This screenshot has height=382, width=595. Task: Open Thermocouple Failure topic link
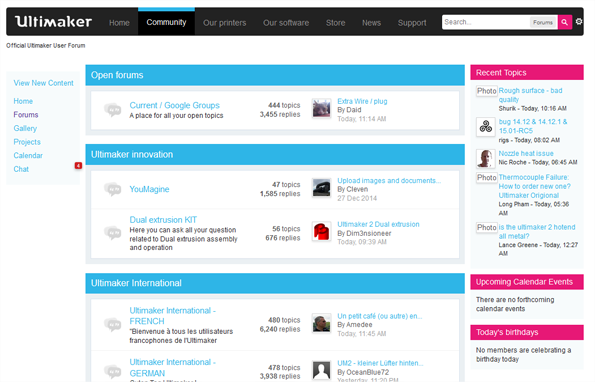[x=535, y=186]
